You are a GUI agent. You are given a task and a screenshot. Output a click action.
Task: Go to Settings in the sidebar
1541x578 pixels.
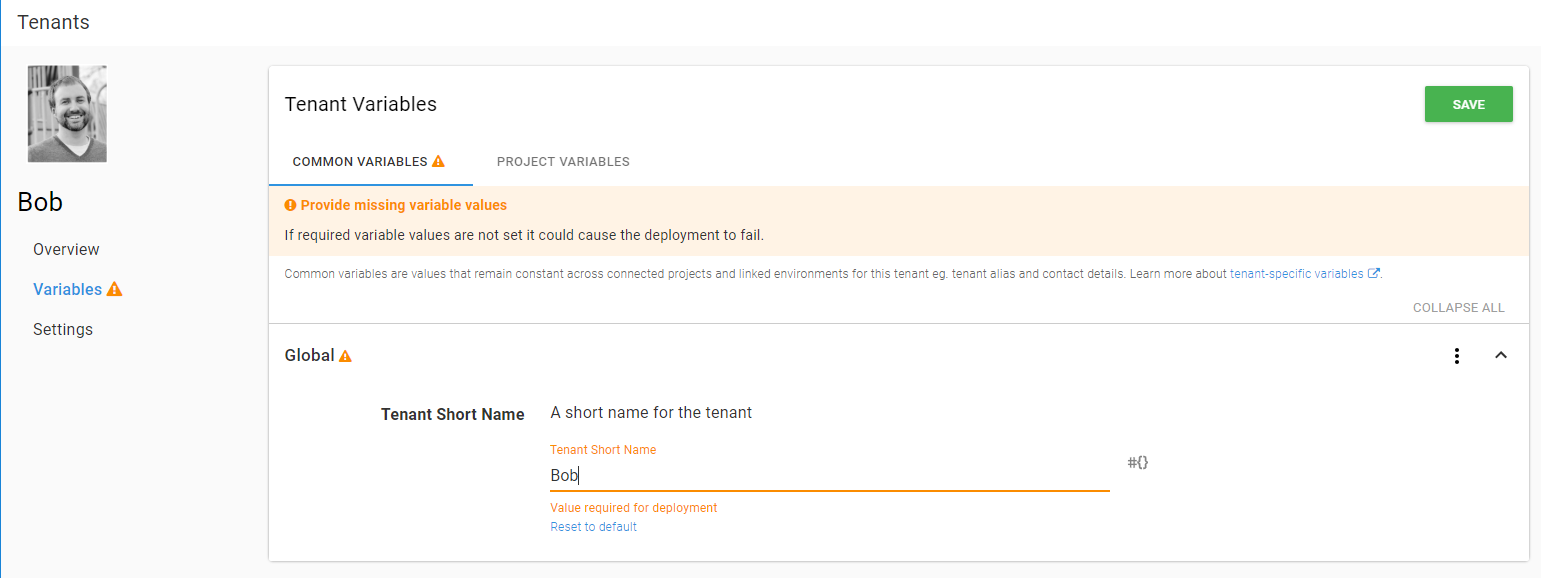(x=62, y=330)
